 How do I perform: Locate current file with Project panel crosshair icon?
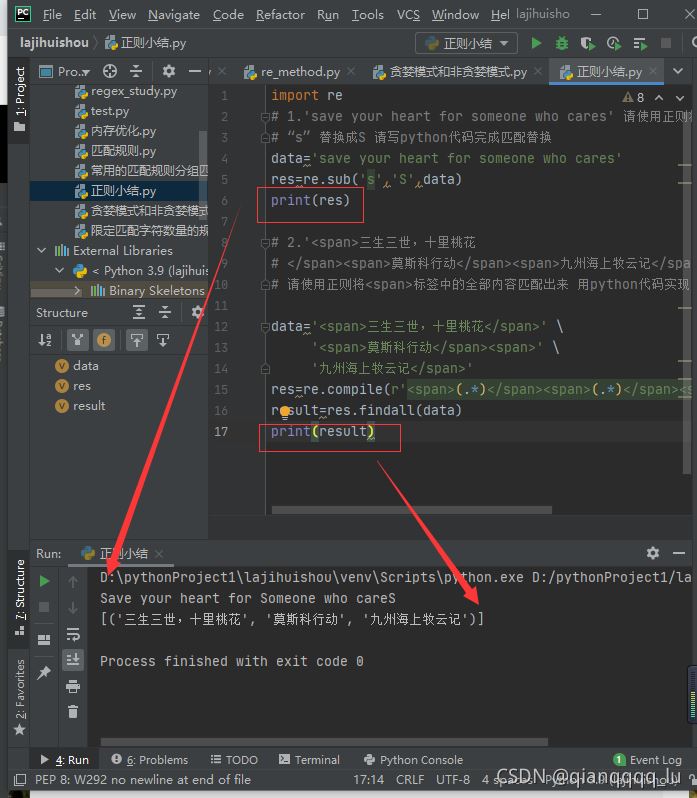click(110, 71)
